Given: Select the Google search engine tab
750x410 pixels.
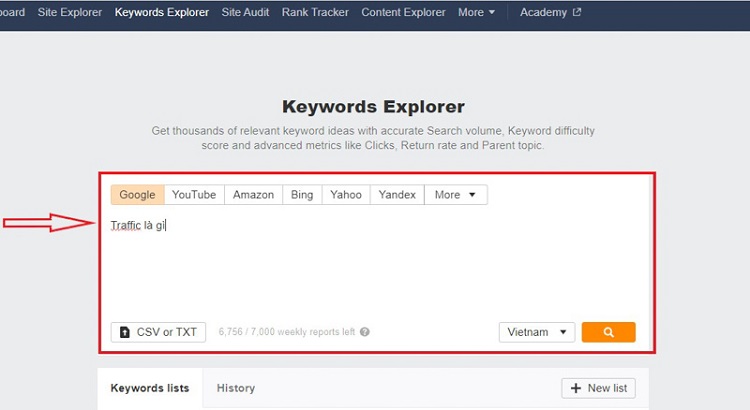Looking at the screenshot, I should tap(137, 195).
